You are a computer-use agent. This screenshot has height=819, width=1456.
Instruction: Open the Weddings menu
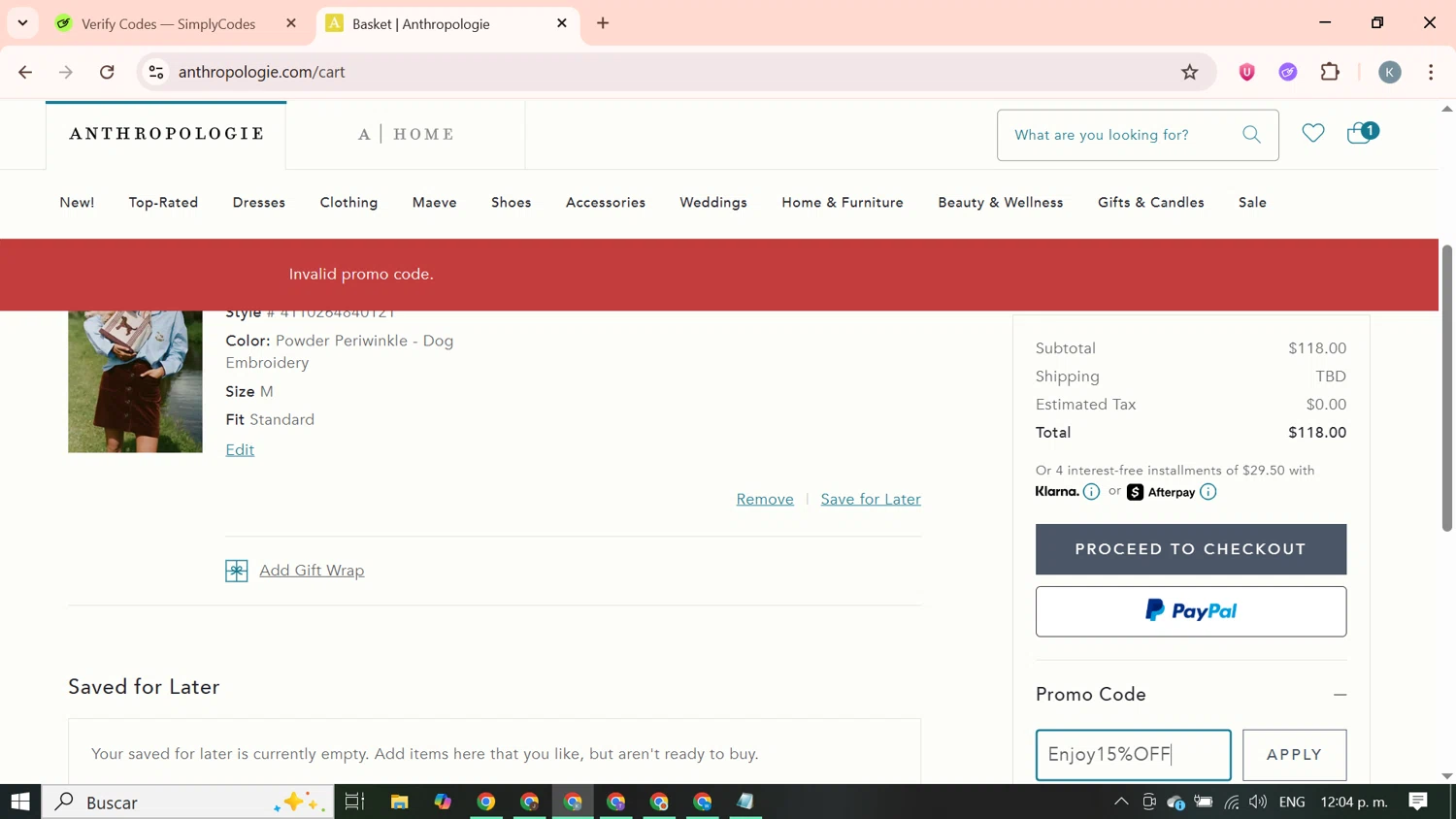point(713,203)
